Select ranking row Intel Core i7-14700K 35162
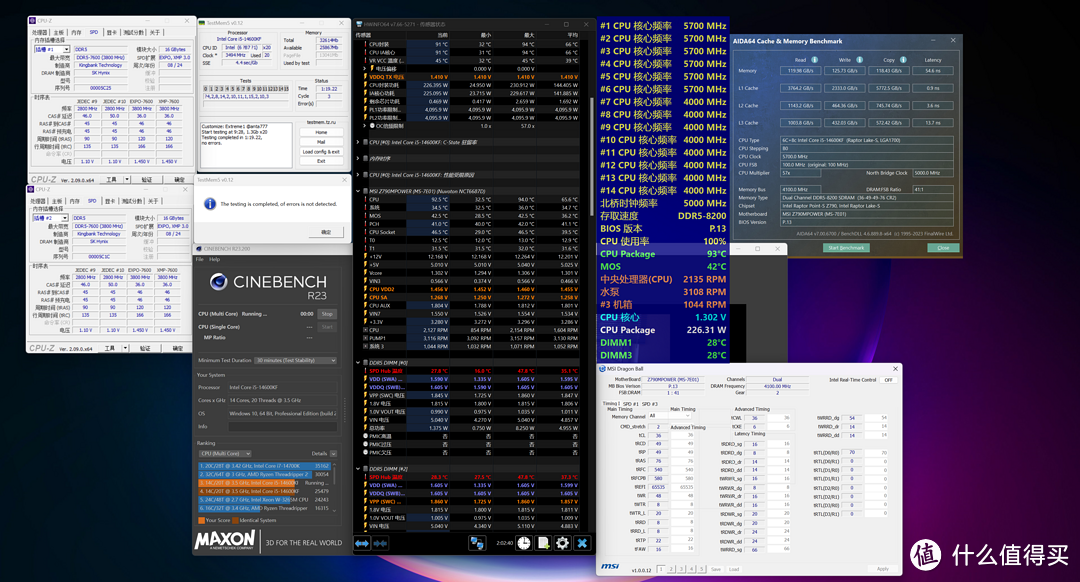This screenshot has height=582, width=1080. [x=265, y=466]
